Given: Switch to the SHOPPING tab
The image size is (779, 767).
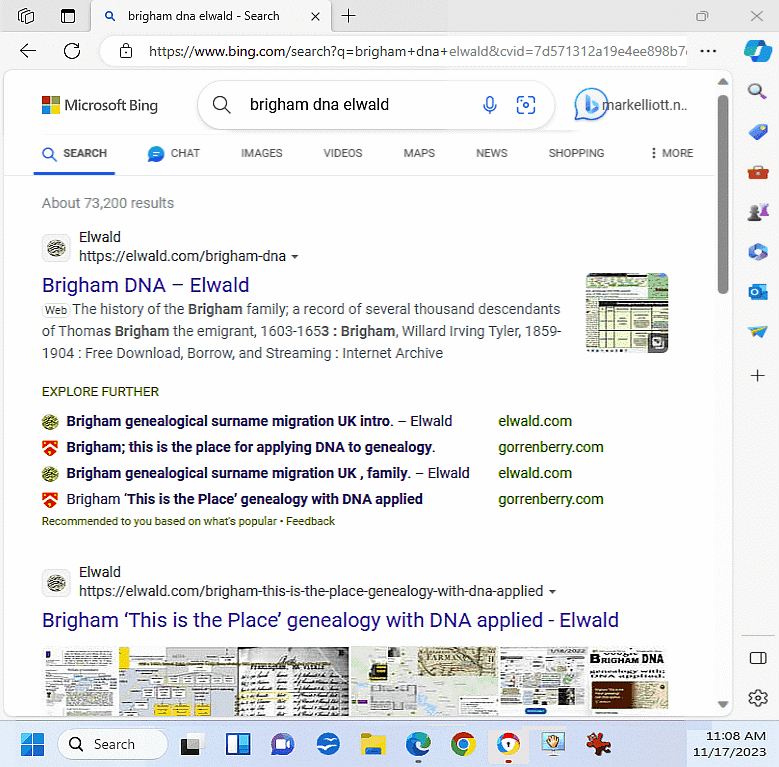Looking at the screenshot, I should tap(576, 153).
